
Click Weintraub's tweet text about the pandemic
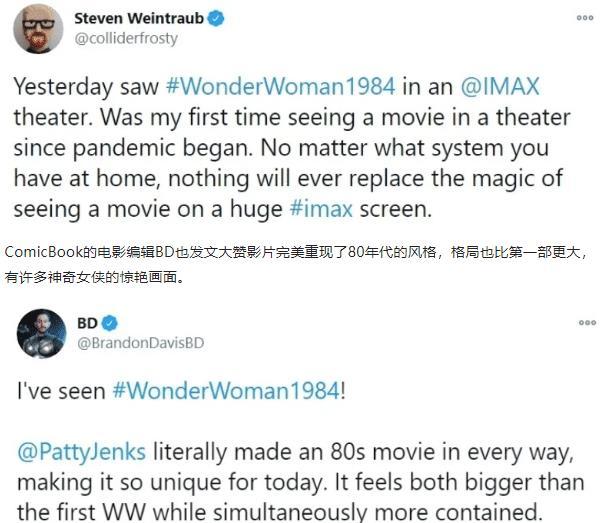[x=292, y=148]
